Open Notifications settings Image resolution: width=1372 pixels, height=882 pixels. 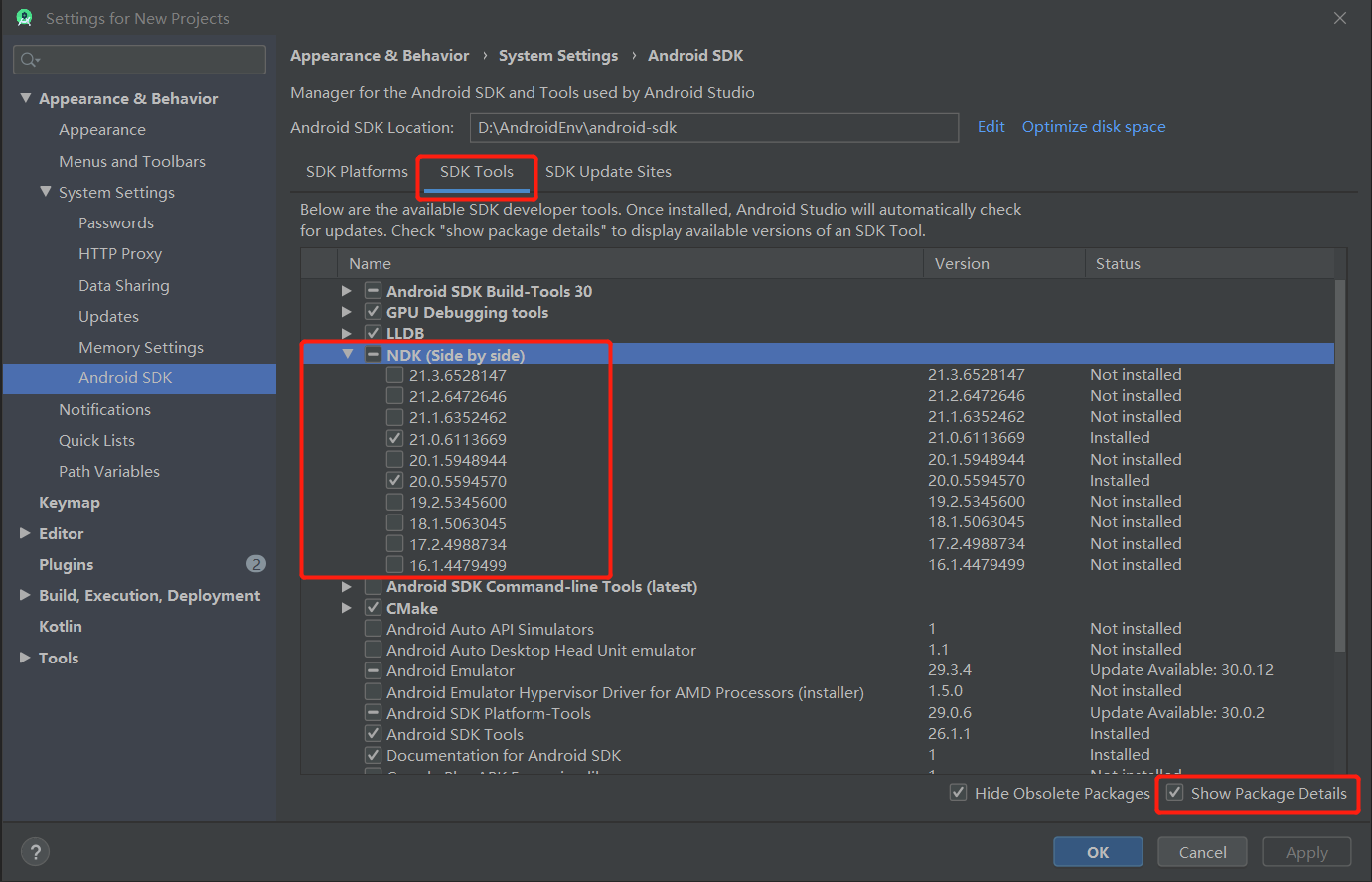(104, 409)
